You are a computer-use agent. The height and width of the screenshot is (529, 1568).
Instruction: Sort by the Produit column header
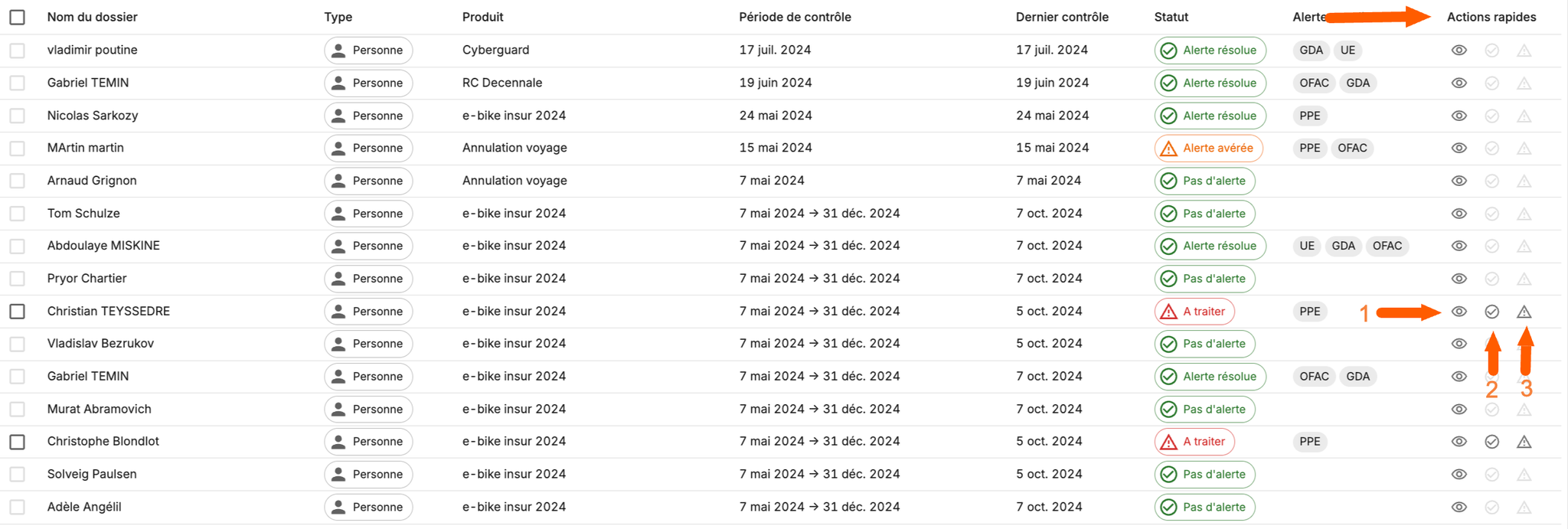(483, 17)
